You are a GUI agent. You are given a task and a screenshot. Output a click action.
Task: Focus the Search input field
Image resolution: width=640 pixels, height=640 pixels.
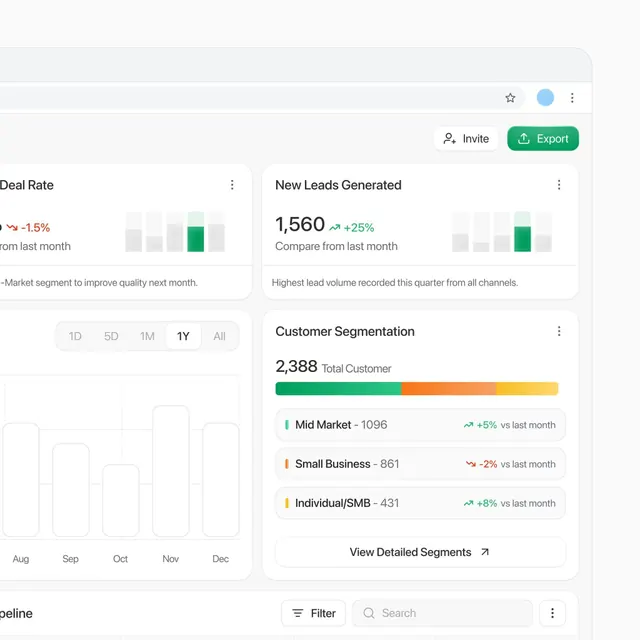(x=442, y=613)
